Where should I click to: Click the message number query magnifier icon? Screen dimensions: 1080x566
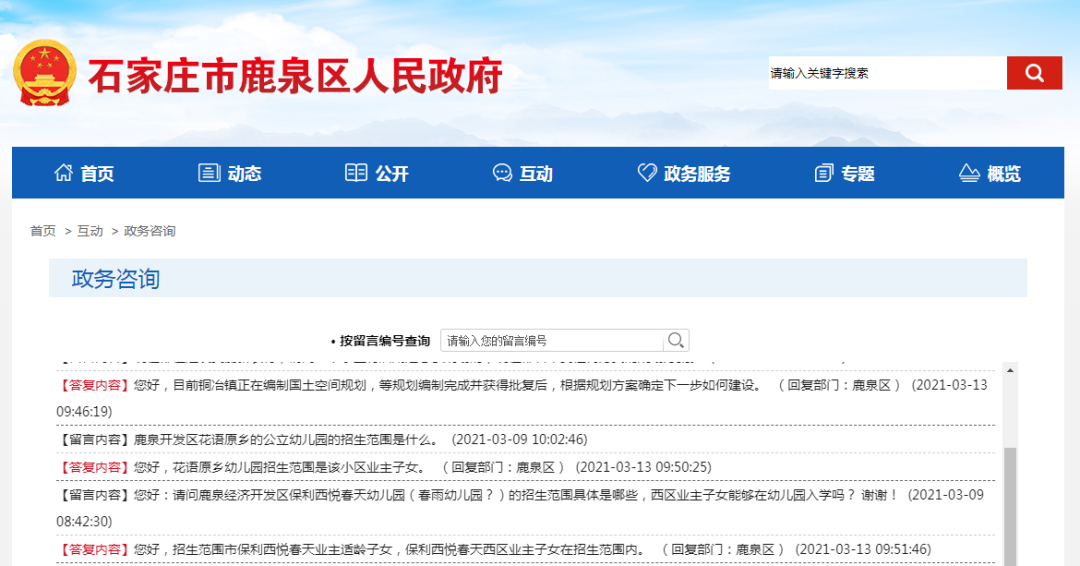pos(676,340)
